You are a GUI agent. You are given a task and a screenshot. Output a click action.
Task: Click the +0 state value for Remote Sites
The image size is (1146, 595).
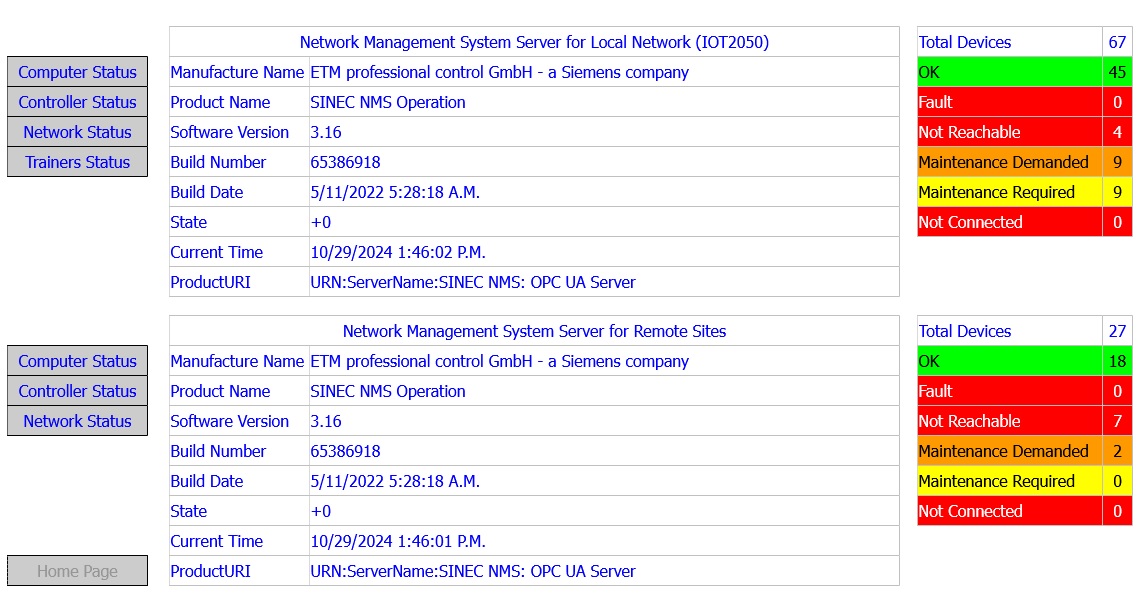coord(321,511)
